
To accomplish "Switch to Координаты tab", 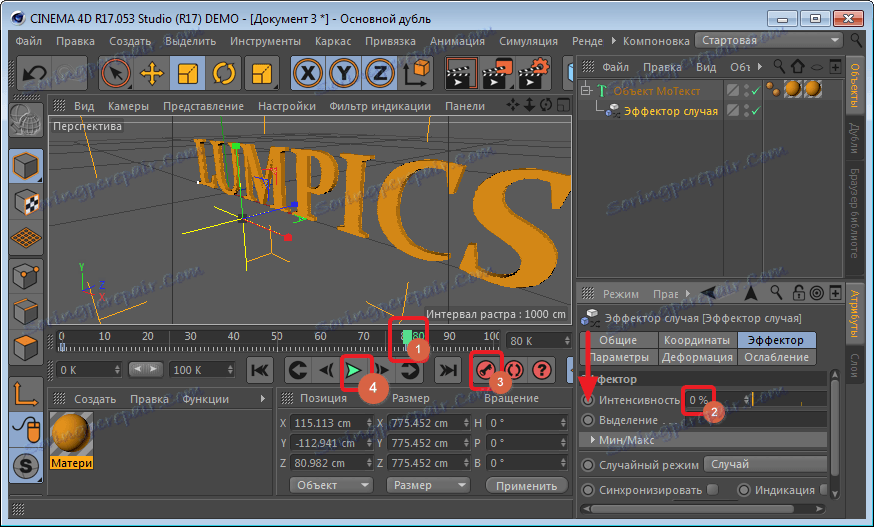I will 697,340.
